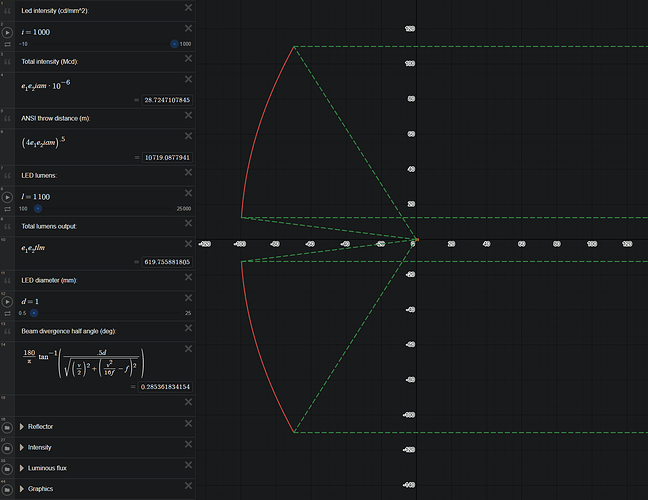Play animation for LED diameter slider d
The width and height of the screenshot is (648, 500).
pos(7,302)
